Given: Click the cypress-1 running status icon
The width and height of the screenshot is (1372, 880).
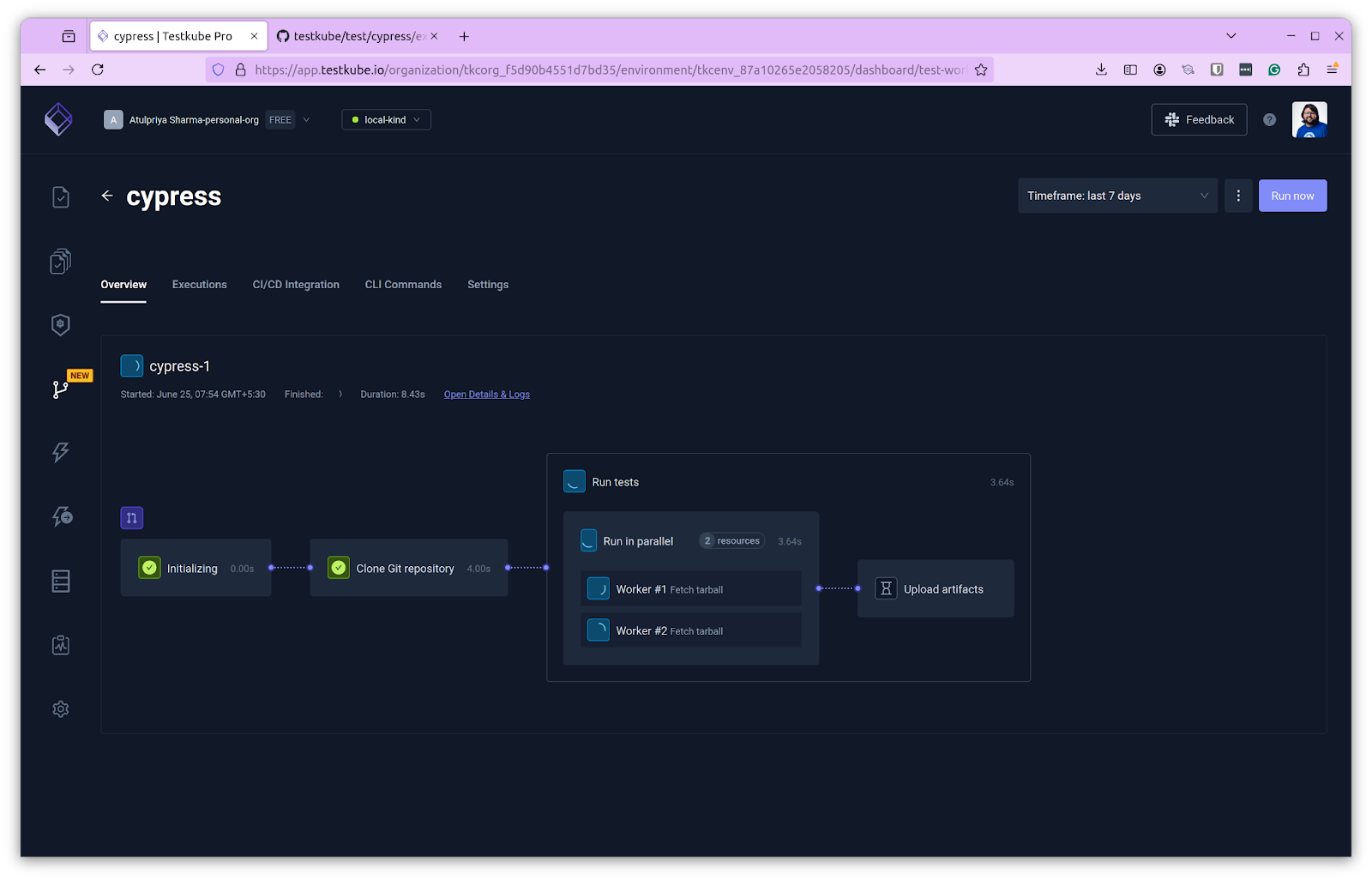Looking at the screenshot, I should [x=132, y=366].
